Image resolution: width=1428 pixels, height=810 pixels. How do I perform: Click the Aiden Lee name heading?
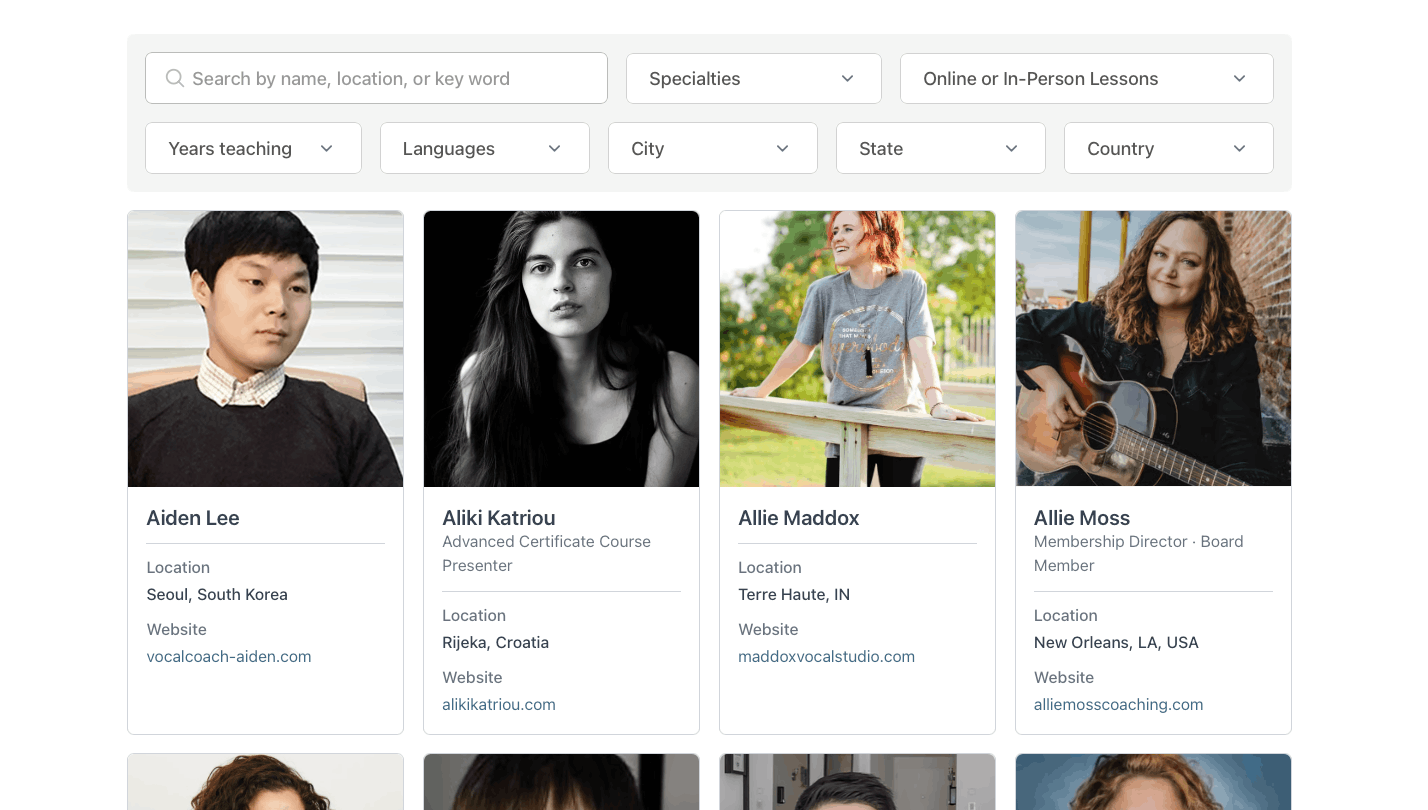(x=193, y=518)
